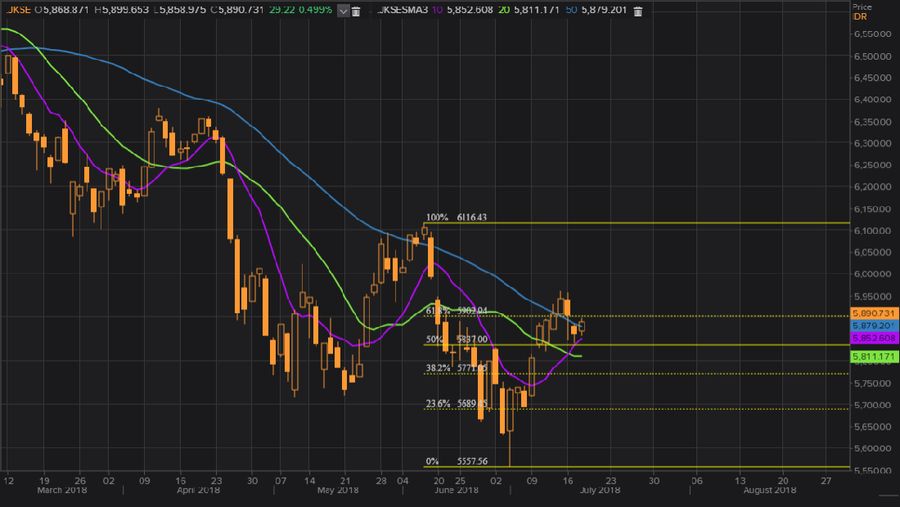Image resolution: width=900 pixels, height=507 pixels.
Task: Select the 100% 6116.43 Fibonacci level line
Action: pyautogui.click(x=637, y=223)
